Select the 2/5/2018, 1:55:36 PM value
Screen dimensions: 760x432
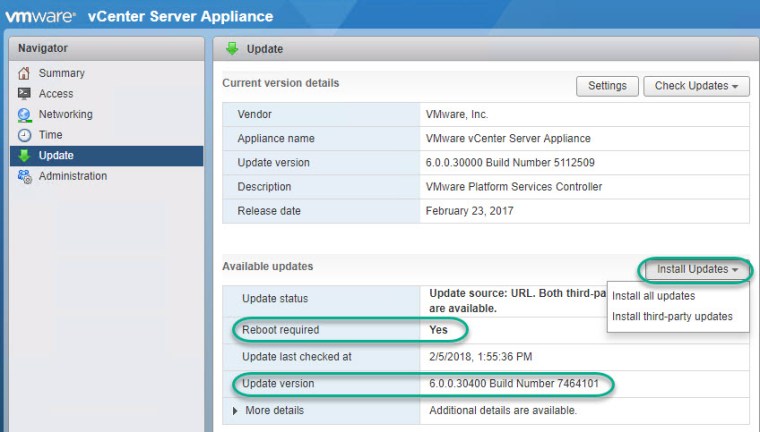480,357
